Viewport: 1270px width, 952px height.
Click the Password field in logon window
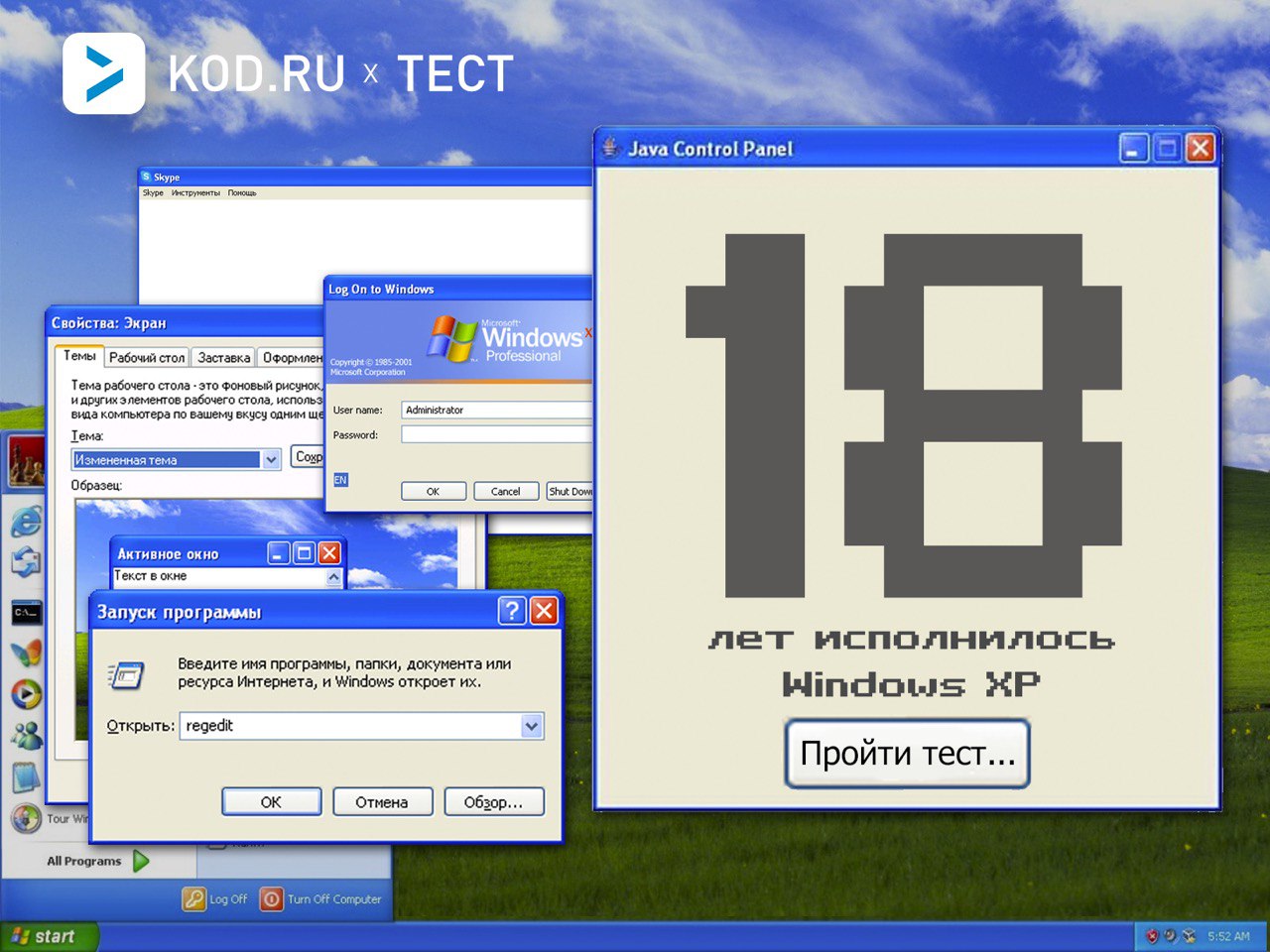(x=497, y=434)
